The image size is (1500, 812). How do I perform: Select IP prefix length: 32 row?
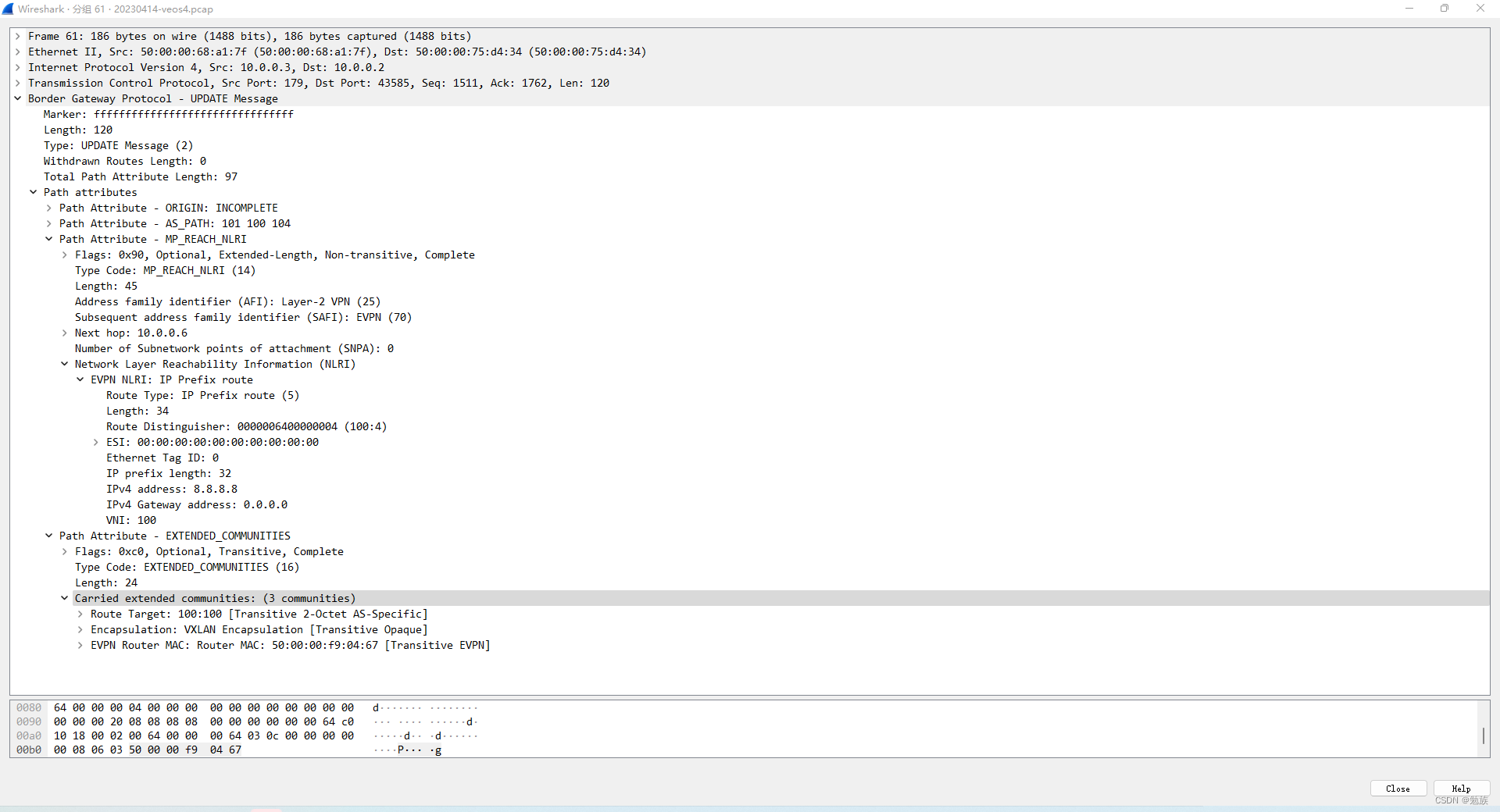point(750,473)
